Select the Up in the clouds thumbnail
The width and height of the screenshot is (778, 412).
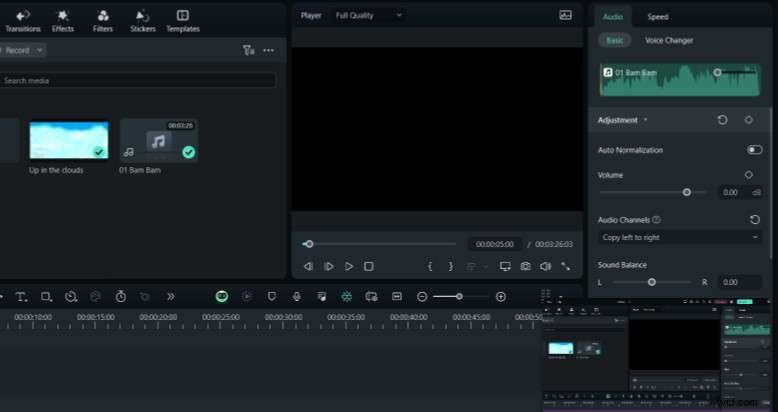(69, 141)
